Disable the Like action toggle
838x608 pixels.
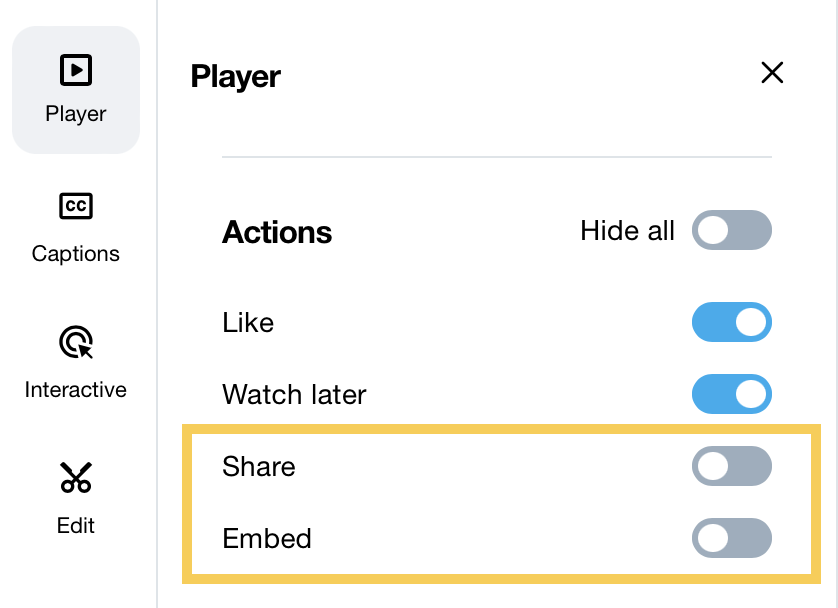[x=731, y=322]
